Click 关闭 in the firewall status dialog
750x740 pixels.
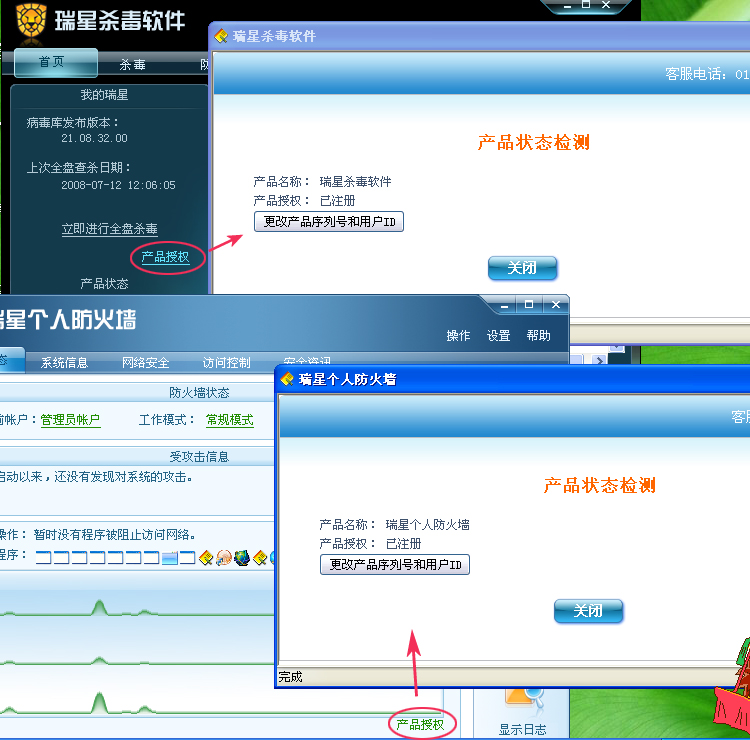coord(588,611)
